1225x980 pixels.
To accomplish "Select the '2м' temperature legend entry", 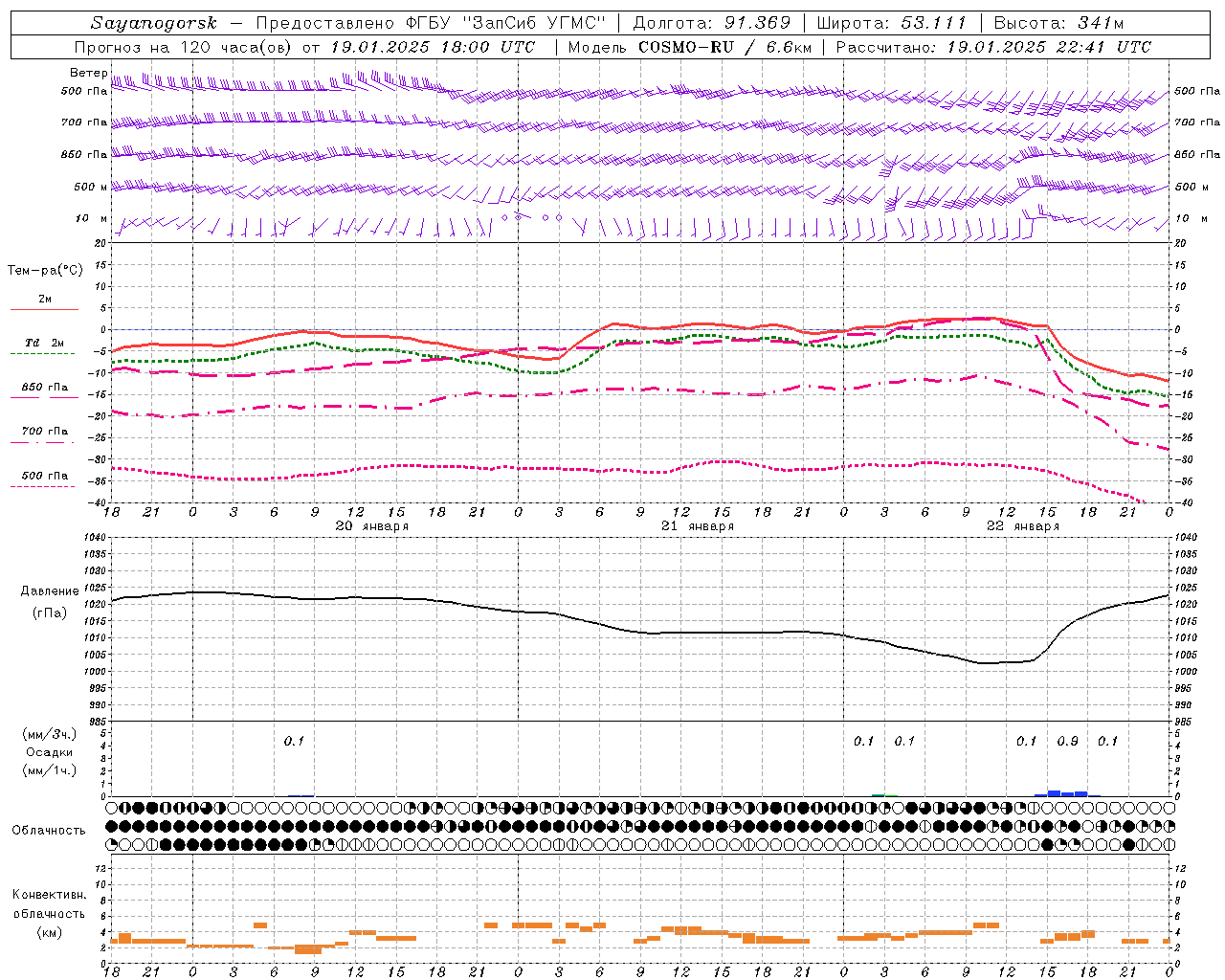I will pos(44,299).
